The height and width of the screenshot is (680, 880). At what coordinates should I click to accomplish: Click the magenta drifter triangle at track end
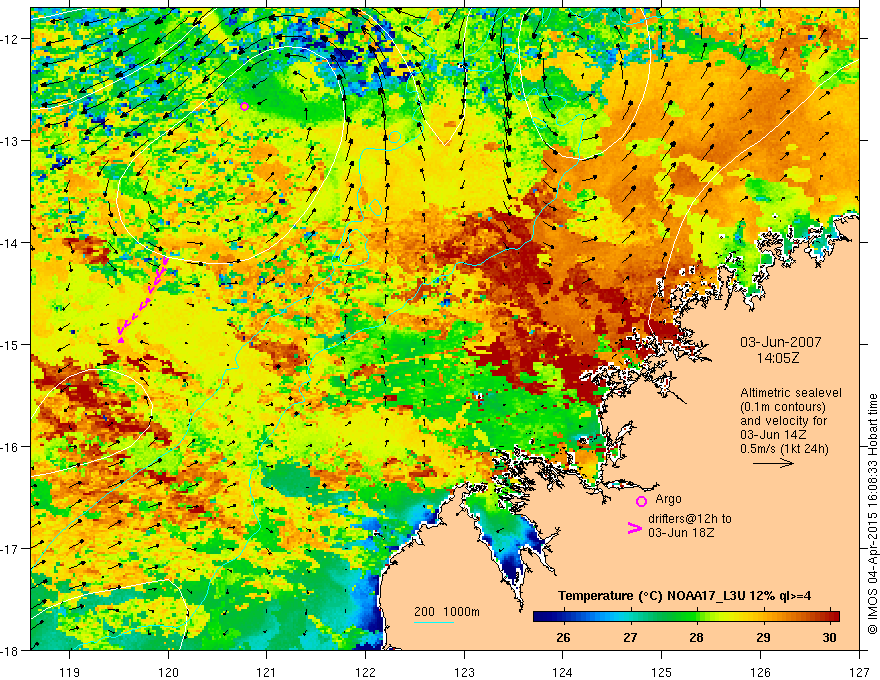[121, 339]
